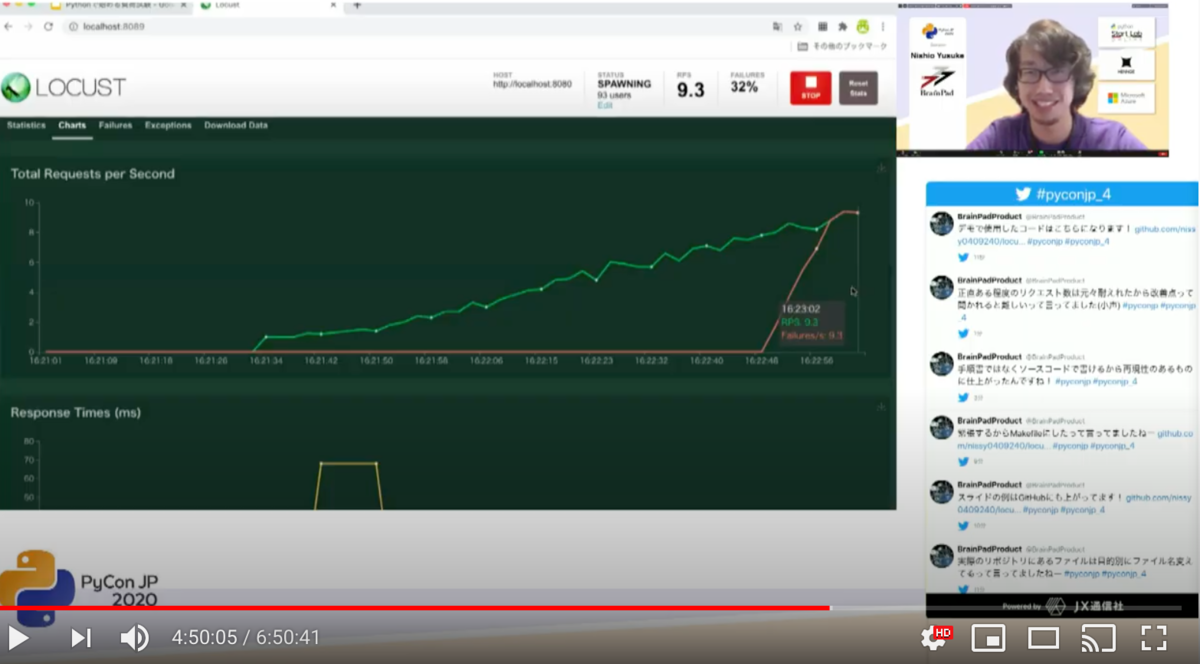Go back in the browser
This screenshot has height=664, width=1200.
[x=10, y=26]
